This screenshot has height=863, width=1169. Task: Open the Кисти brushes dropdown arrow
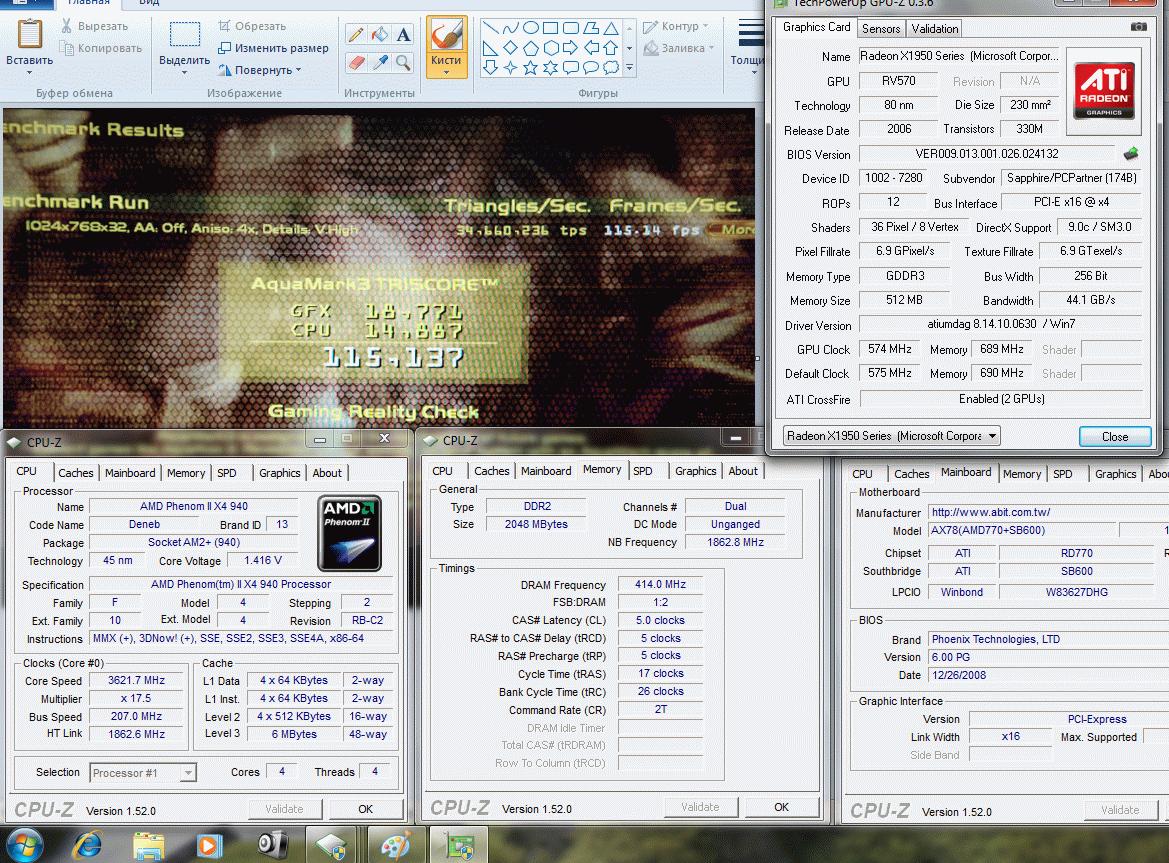tap(447, 73)
